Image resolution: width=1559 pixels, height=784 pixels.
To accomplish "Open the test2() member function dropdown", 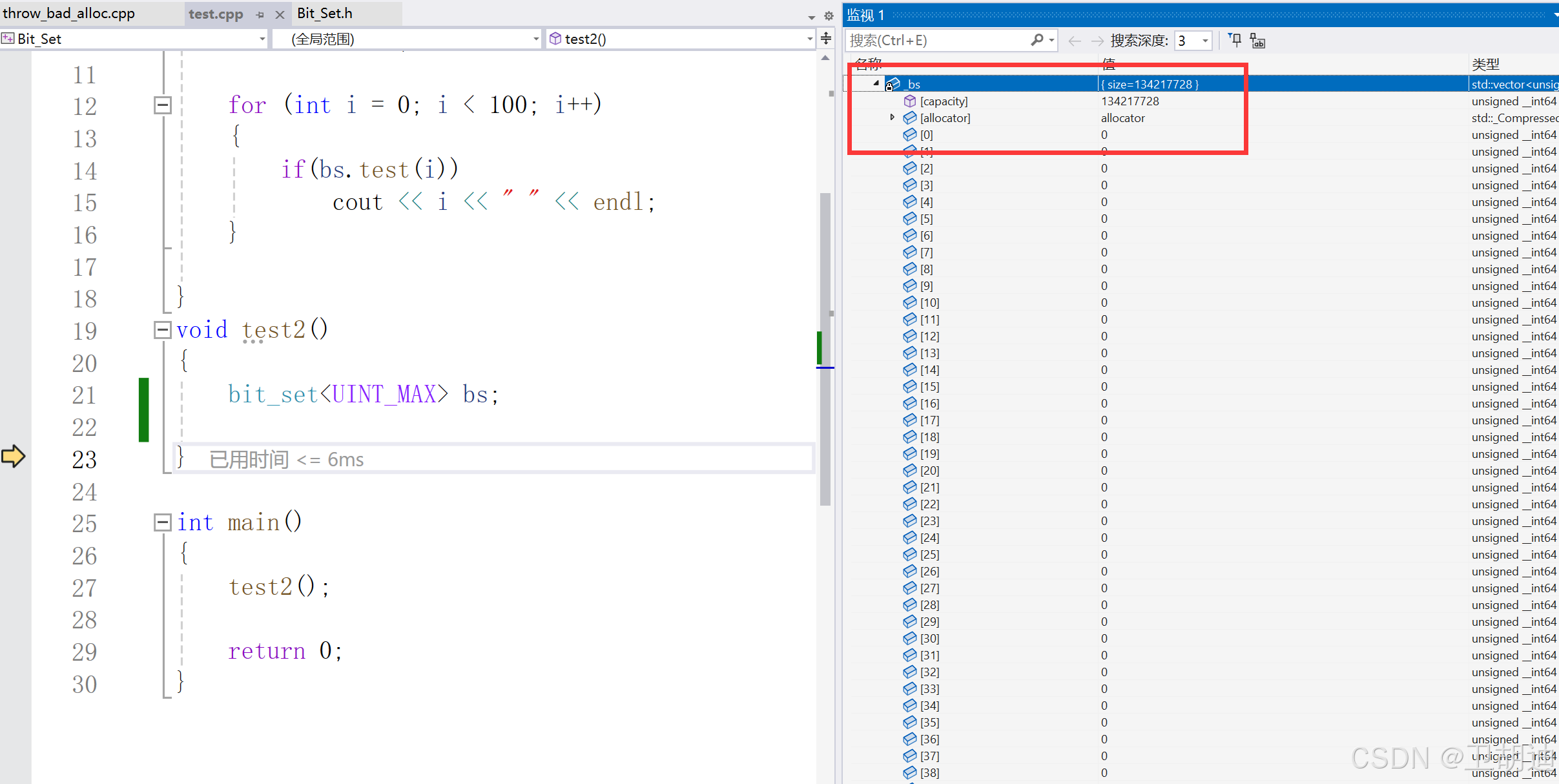I will click(x=810, y=39).
